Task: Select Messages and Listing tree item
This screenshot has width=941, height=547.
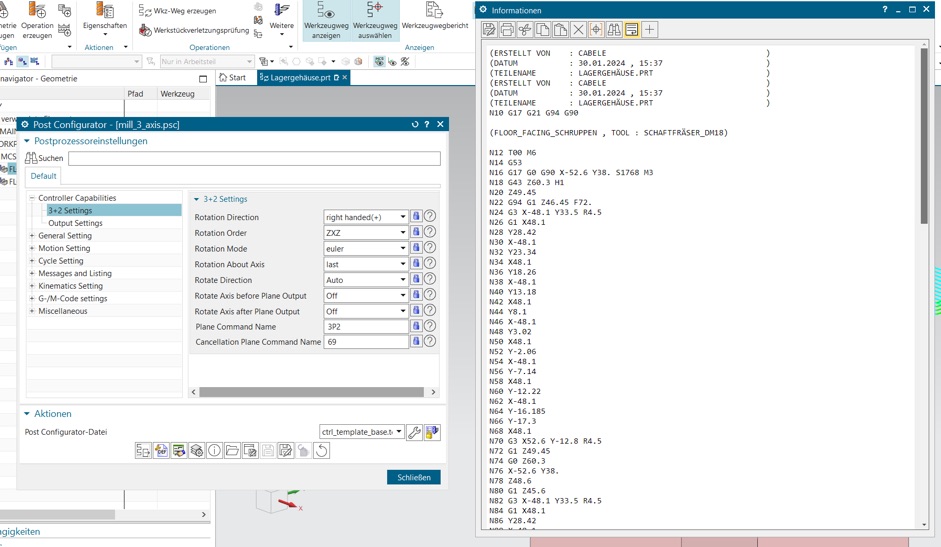Action: (x=75, y=273)
